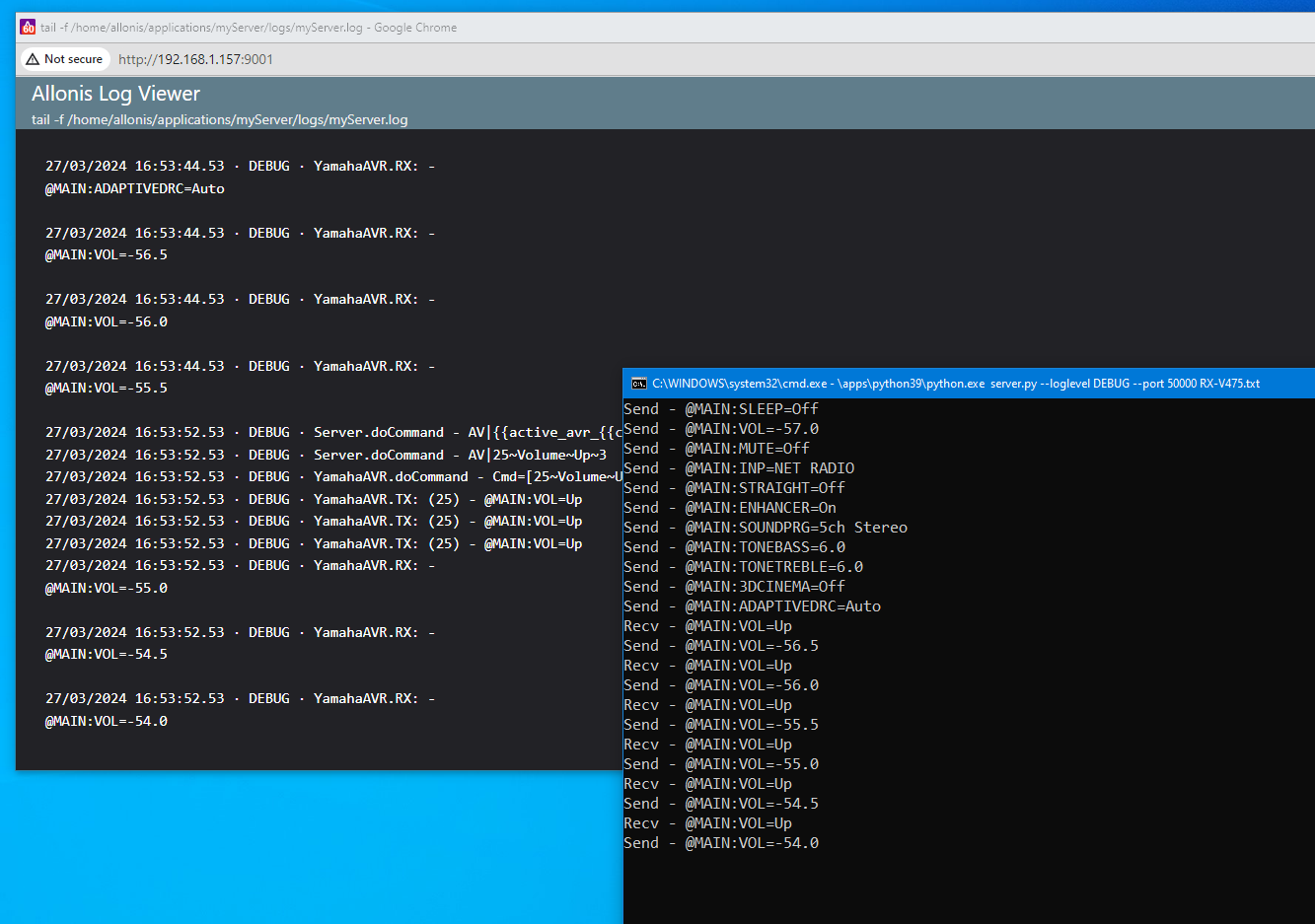The height and width of the screenshot is (924, 1315).
Task: Click the address bar URL 192.168.1.157:9001
Action: pyautogui.click(x=195, y=59)
